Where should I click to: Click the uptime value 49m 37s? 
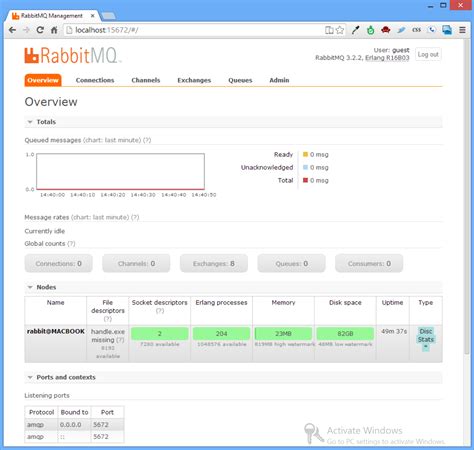point(394,331)
